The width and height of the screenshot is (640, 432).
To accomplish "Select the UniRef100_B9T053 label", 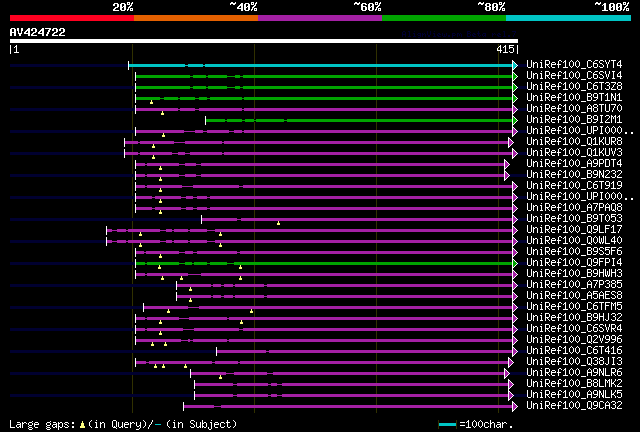I will tap(574, 218).
